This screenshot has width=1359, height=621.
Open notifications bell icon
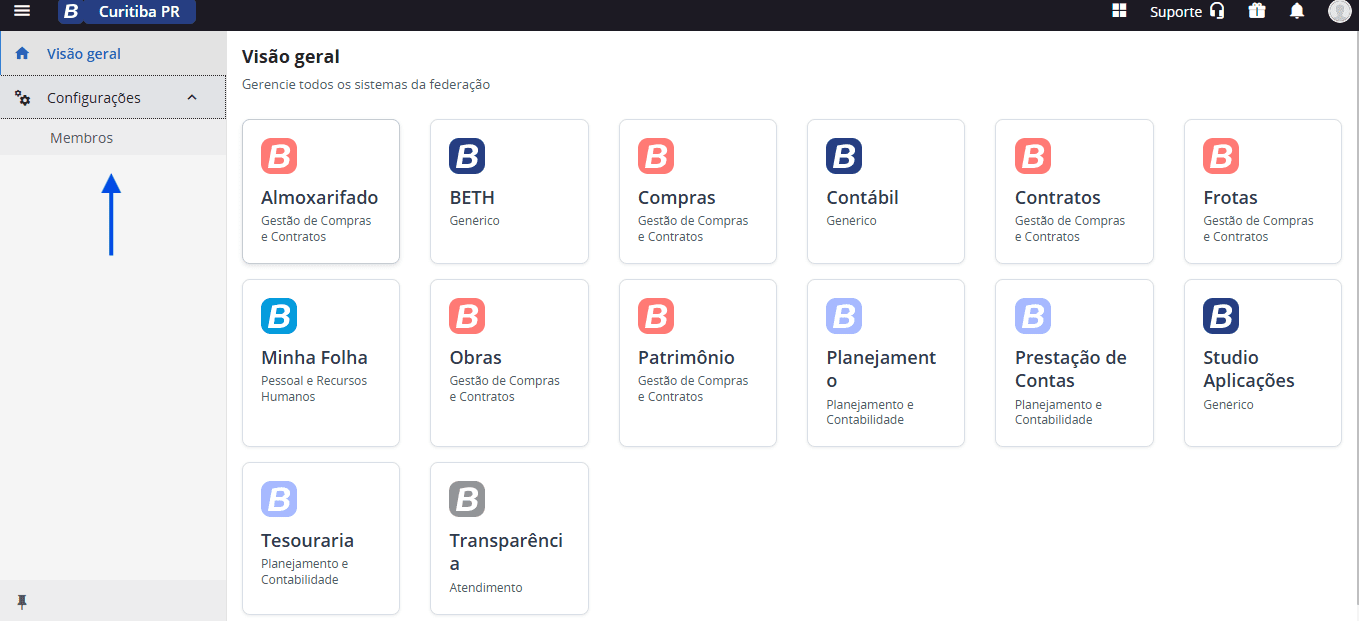click(x=1297, y=11)
